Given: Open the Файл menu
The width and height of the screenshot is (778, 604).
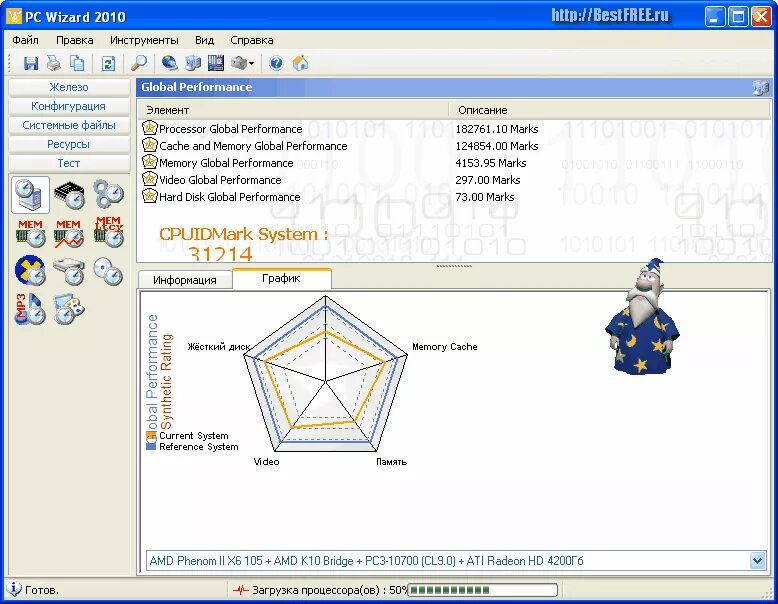Looking at the screenshot, I should [x=25, y=40].
